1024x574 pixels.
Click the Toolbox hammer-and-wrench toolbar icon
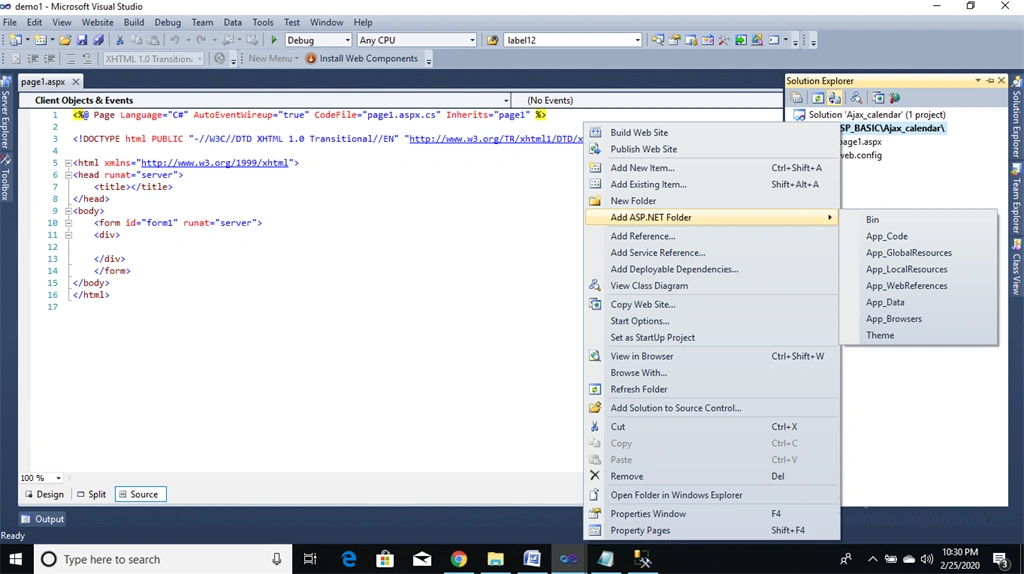coord(724,40)
